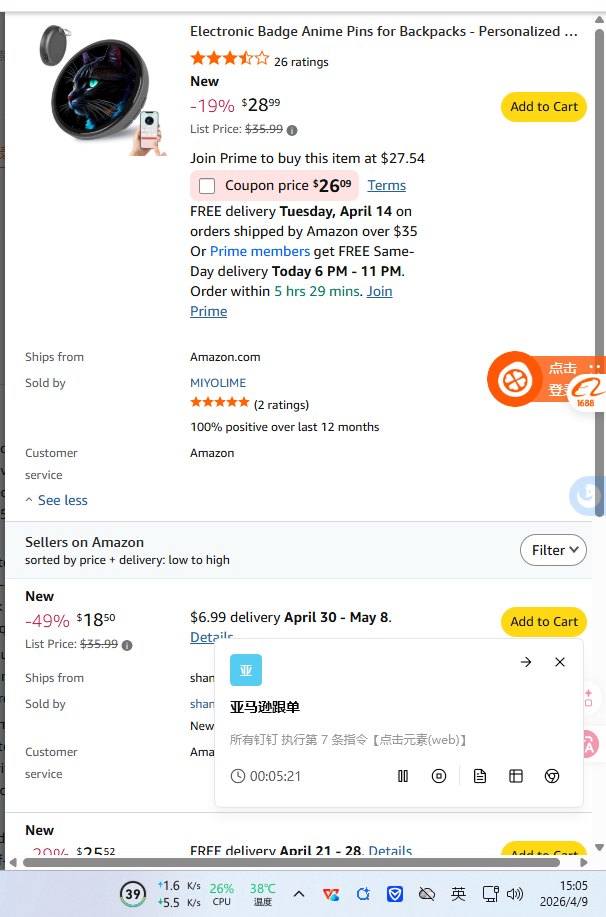Click the horizontal scrollbar at bottom
Viewport: 606px width, 917px height.
pyautogui.click(x=300, y=862)
